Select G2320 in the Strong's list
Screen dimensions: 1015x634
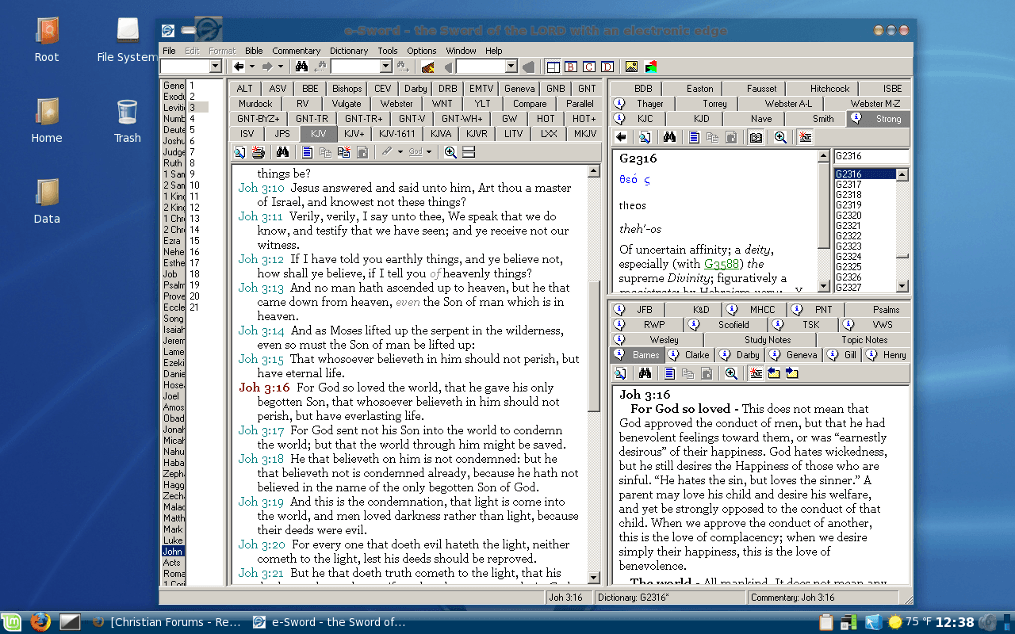tap(848, 215)
